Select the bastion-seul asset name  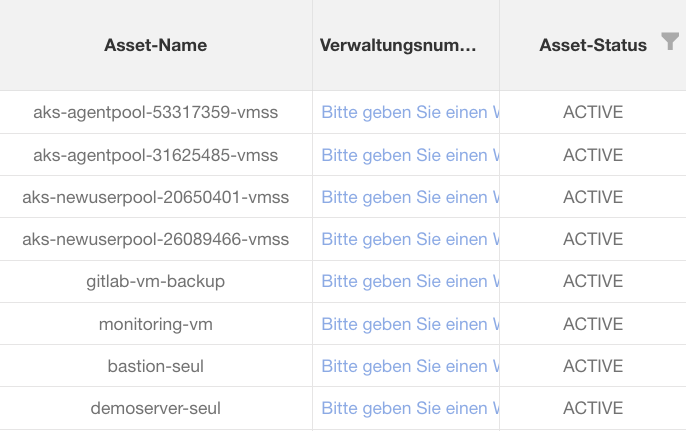[155, 366]
